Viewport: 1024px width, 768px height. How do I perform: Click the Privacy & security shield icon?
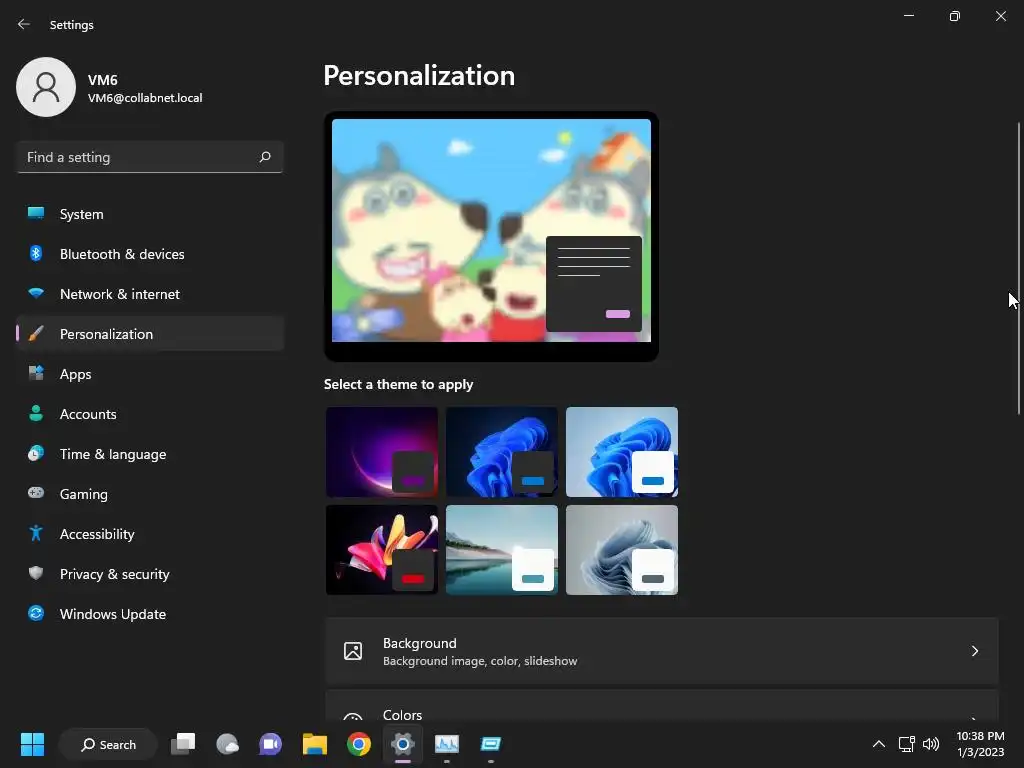click(36, 573)
